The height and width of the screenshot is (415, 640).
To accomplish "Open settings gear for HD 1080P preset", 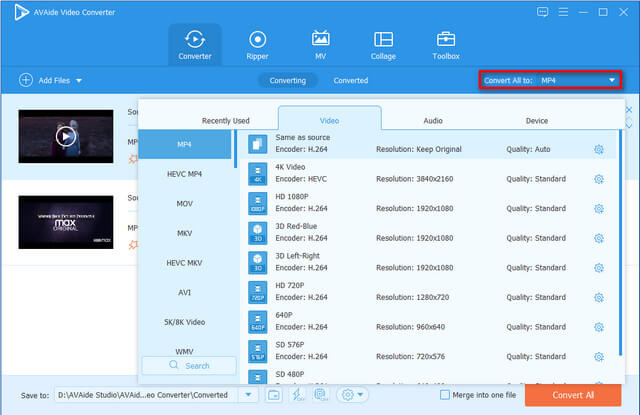I will (x=599, y=209).
